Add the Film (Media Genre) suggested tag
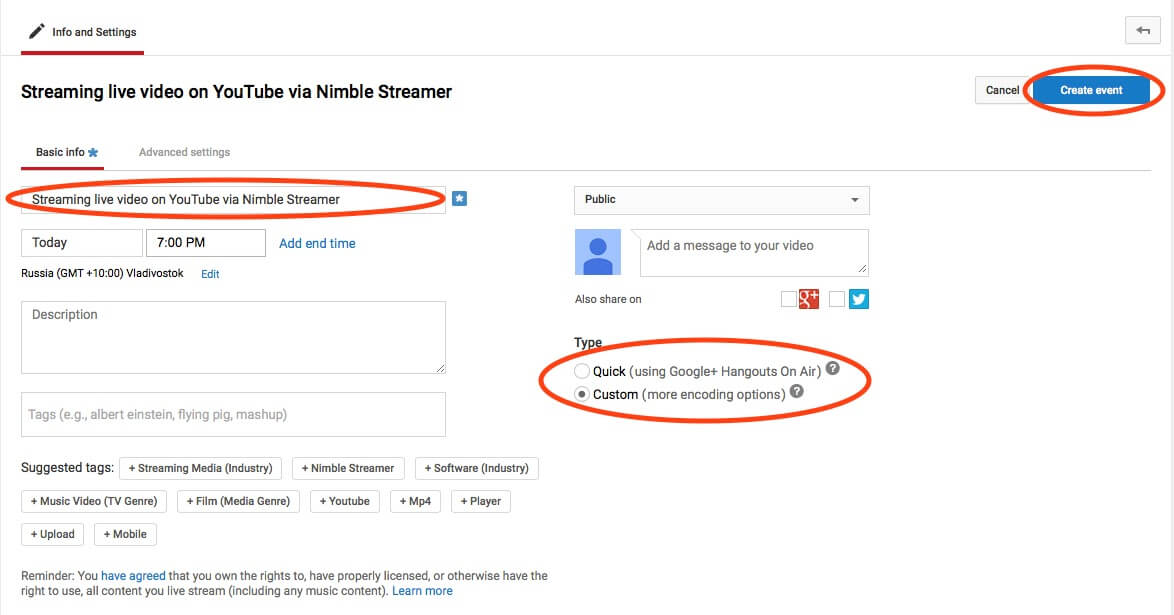The height and width of the screenshot is (615, 1174). (x=238, y=501)
